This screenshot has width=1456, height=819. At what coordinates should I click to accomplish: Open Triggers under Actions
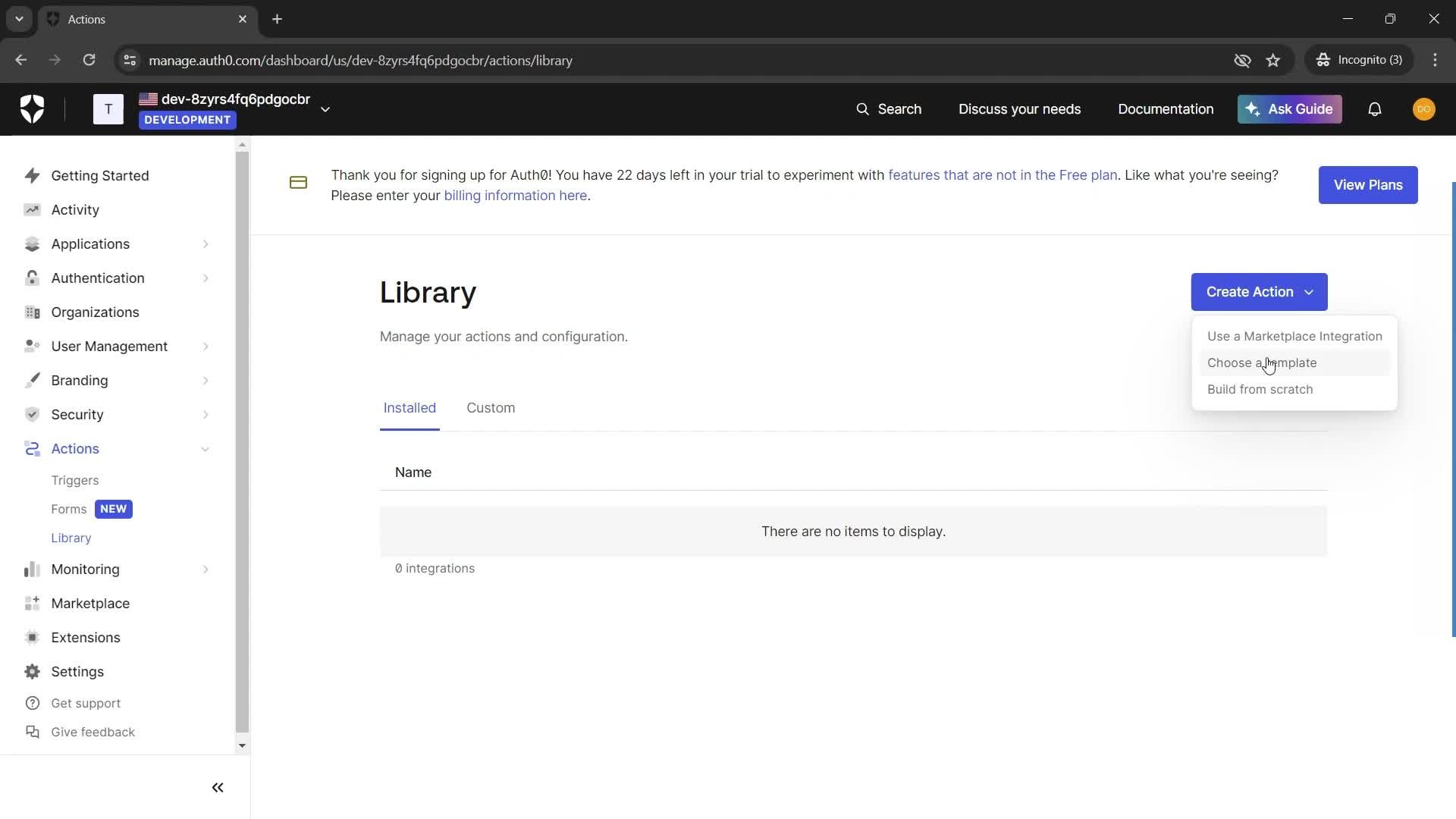pos(74,481)
